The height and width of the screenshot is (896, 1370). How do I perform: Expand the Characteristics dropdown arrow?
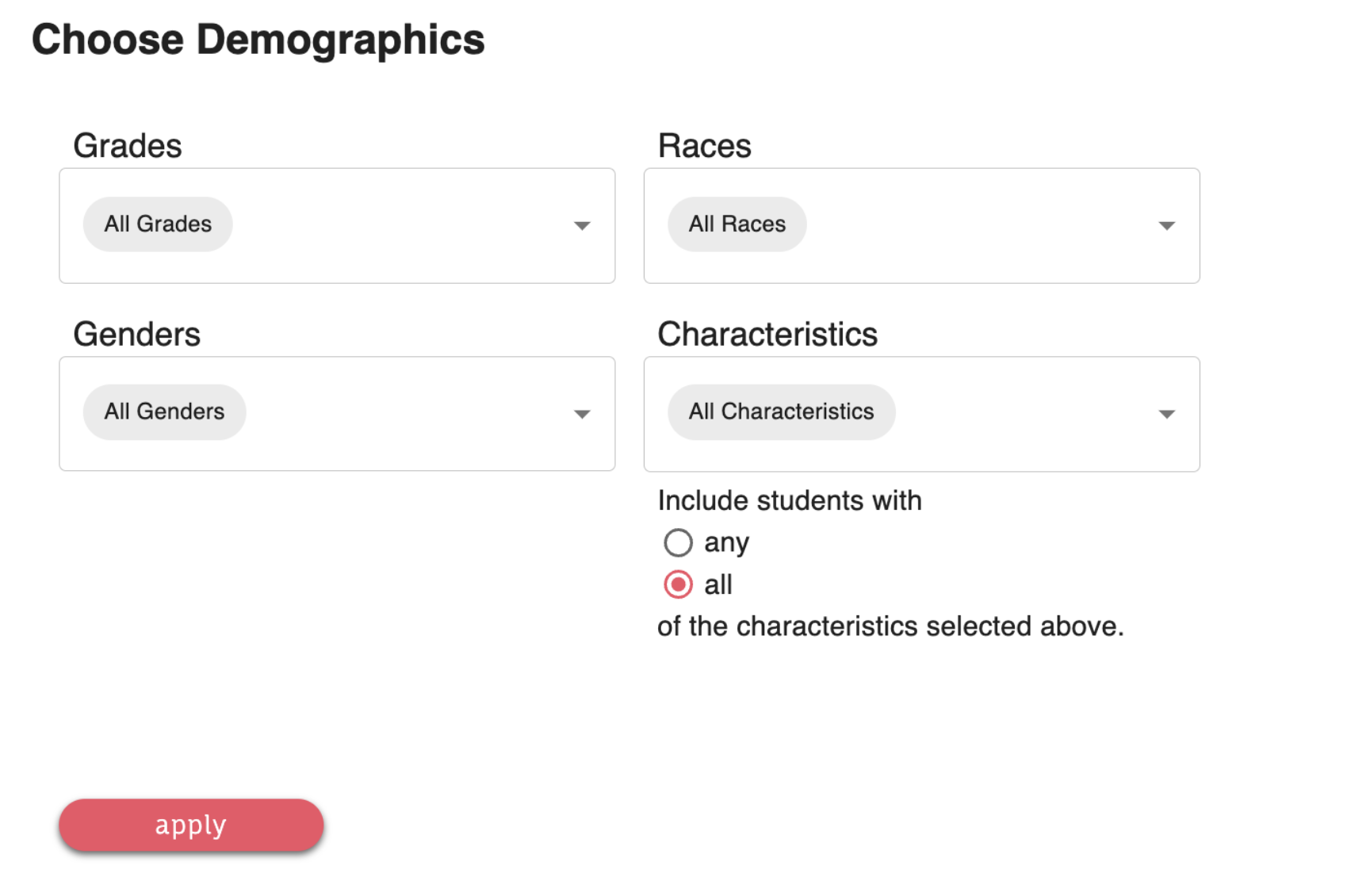1166,414
